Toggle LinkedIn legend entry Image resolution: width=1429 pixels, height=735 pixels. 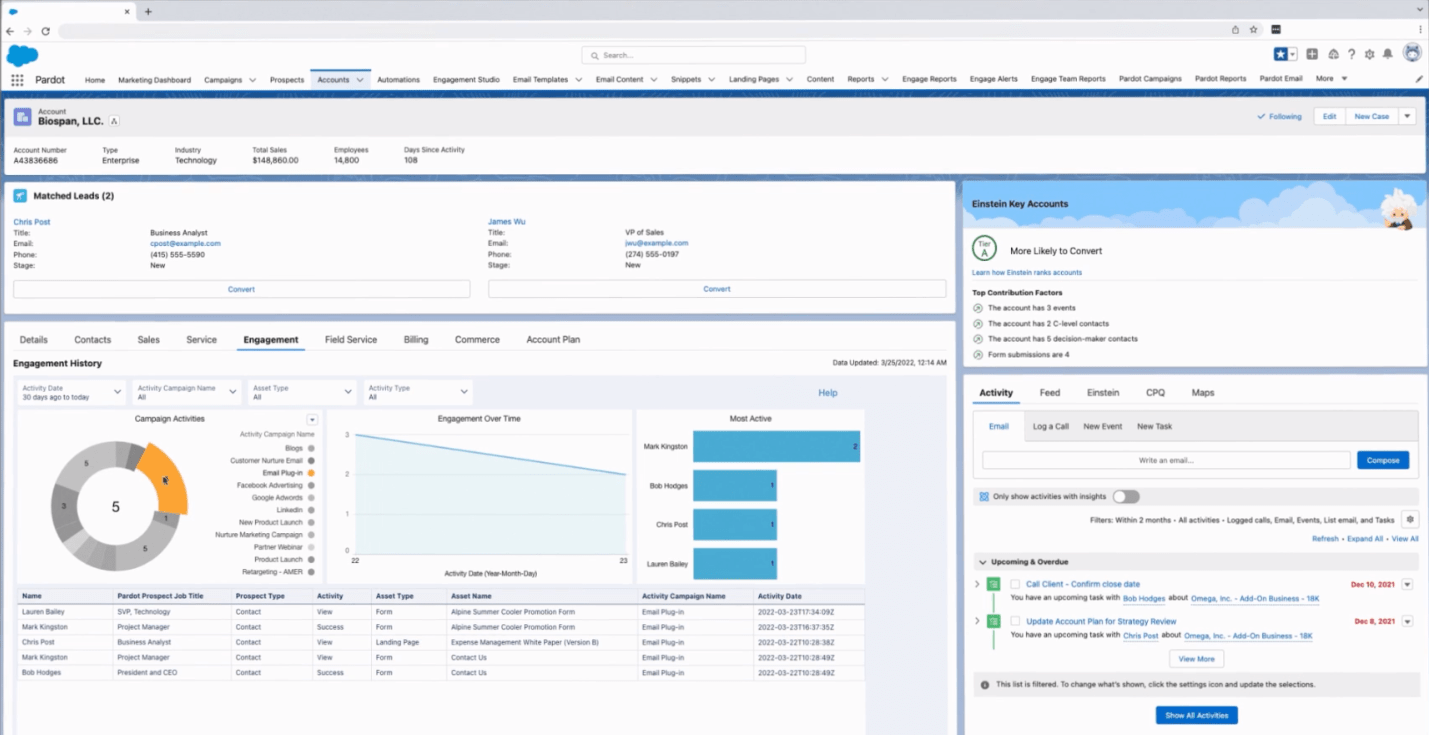pos(296,510)
